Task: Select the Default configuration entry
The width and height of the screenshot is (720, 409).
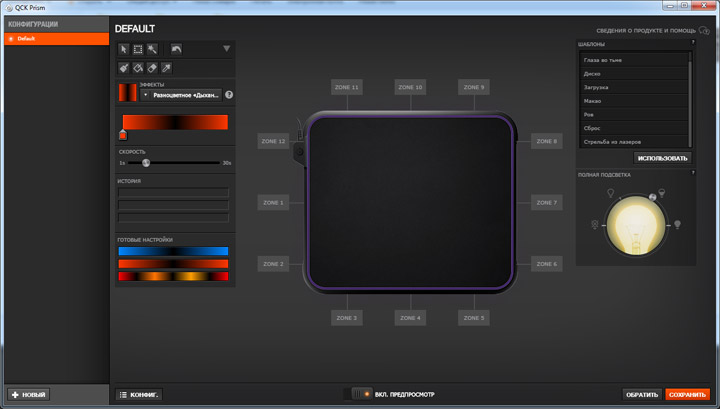Action: 56,39
